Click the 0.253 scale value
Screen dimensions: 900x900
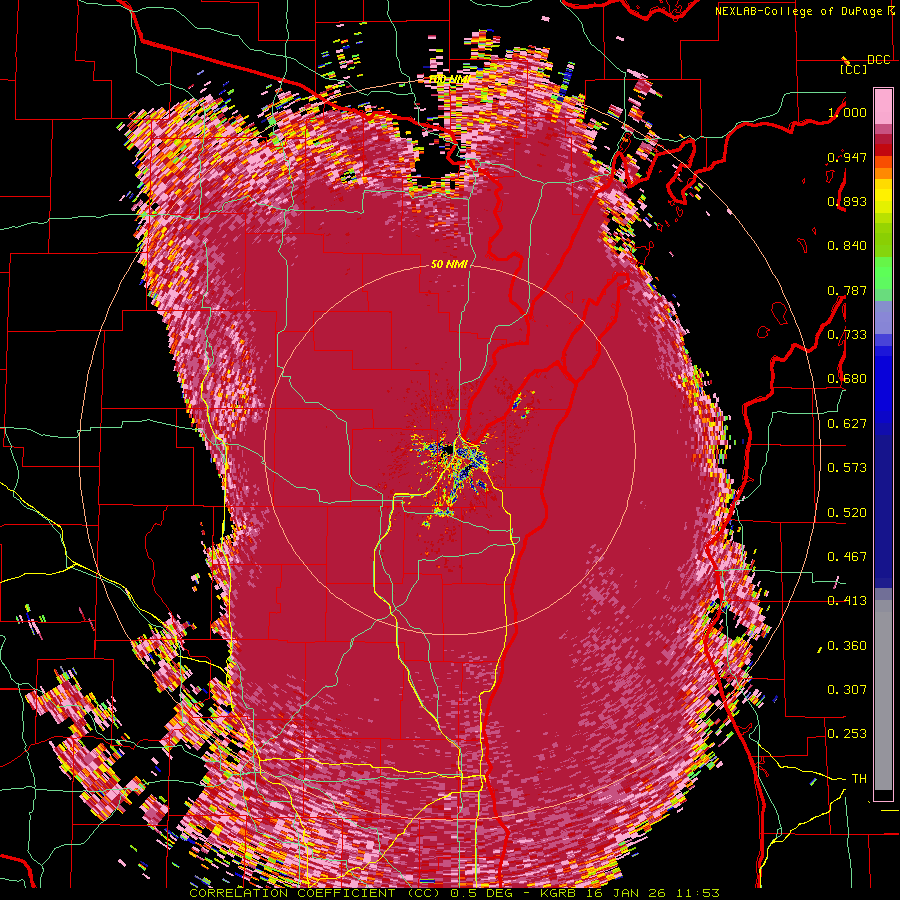pyautogui.click(x=847, y=734)
